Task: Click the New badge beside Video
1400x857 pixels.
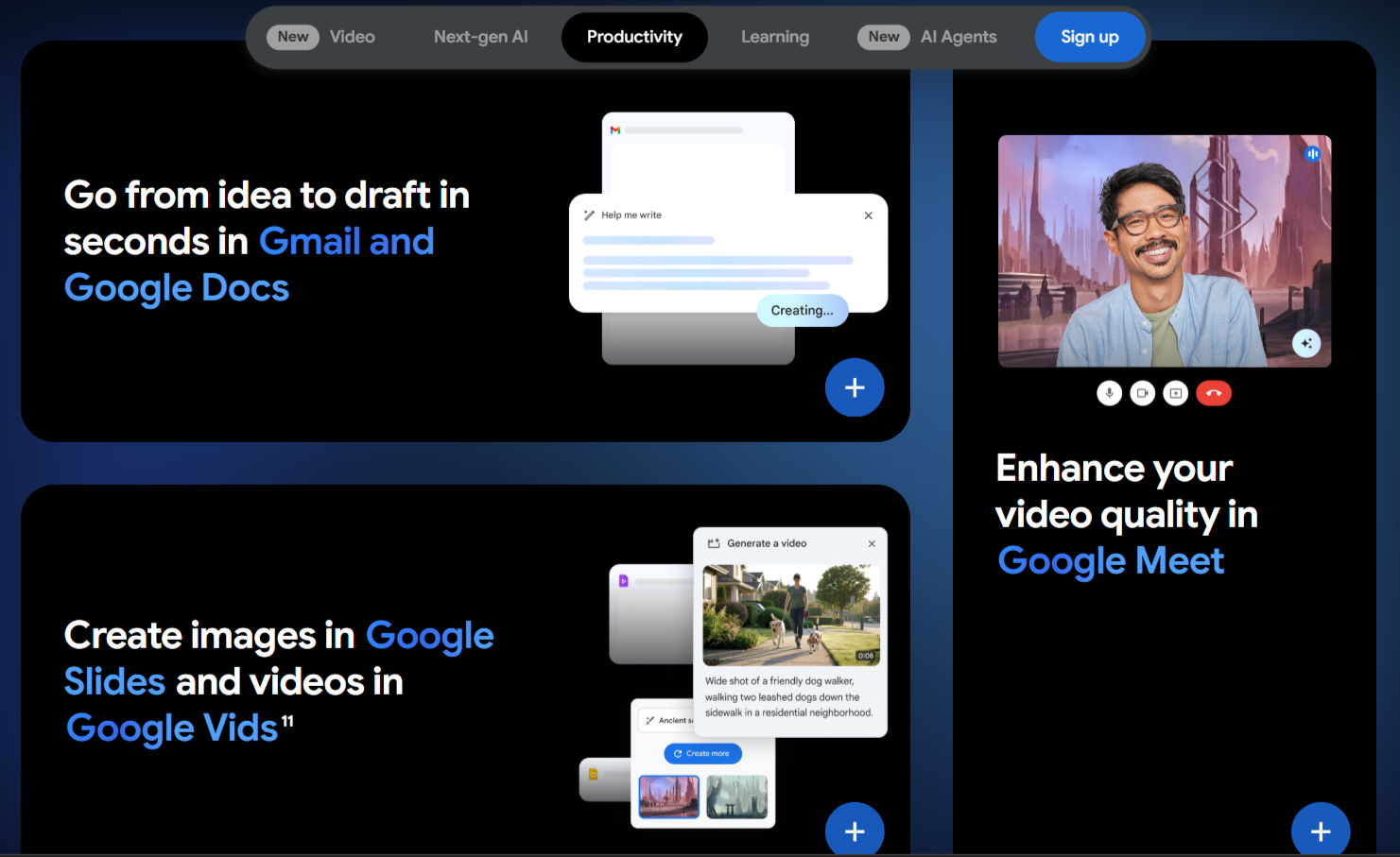Action: click(x=293, y=37)
